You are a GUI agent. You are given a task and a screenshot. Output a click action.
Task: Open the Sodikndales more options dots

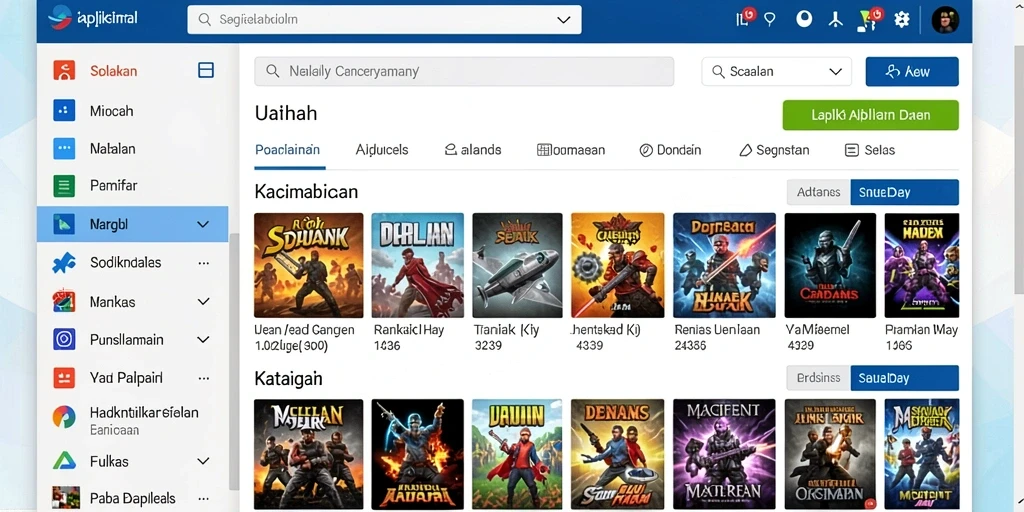click(204, 263)
